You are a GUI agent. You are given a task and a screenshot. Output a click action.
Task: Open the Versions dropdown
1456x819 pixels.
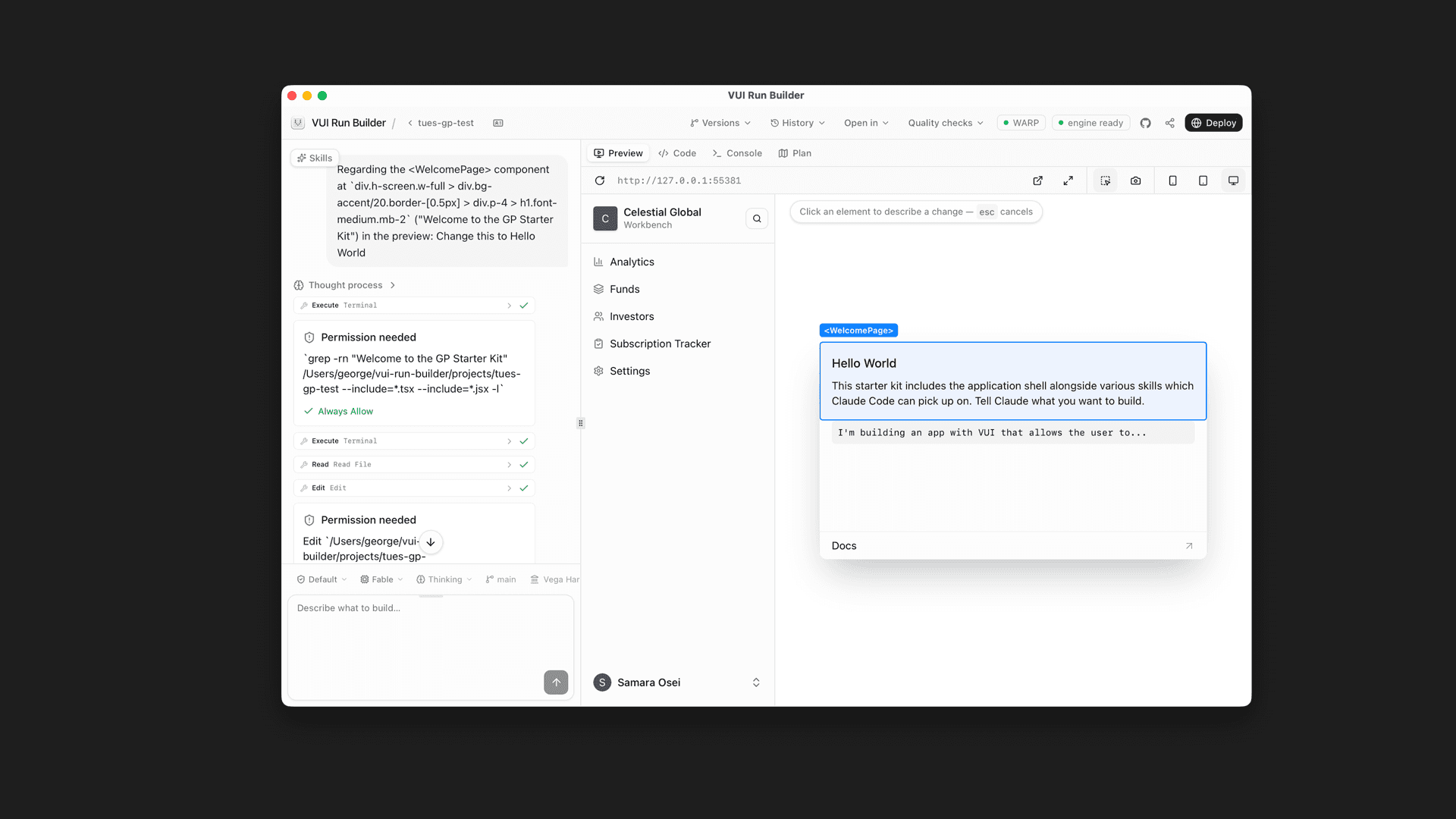pos(720,123)
